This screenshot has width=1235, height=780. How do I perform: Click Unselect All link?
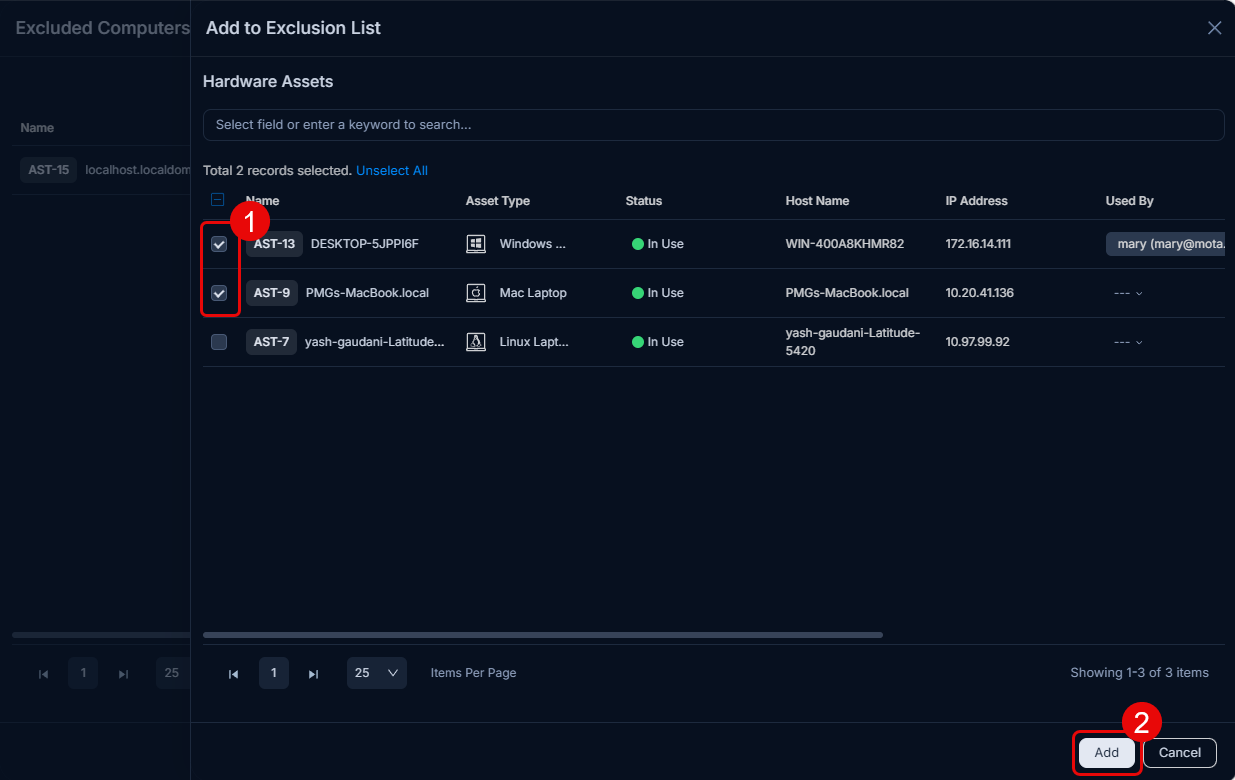tap(392, 171)
